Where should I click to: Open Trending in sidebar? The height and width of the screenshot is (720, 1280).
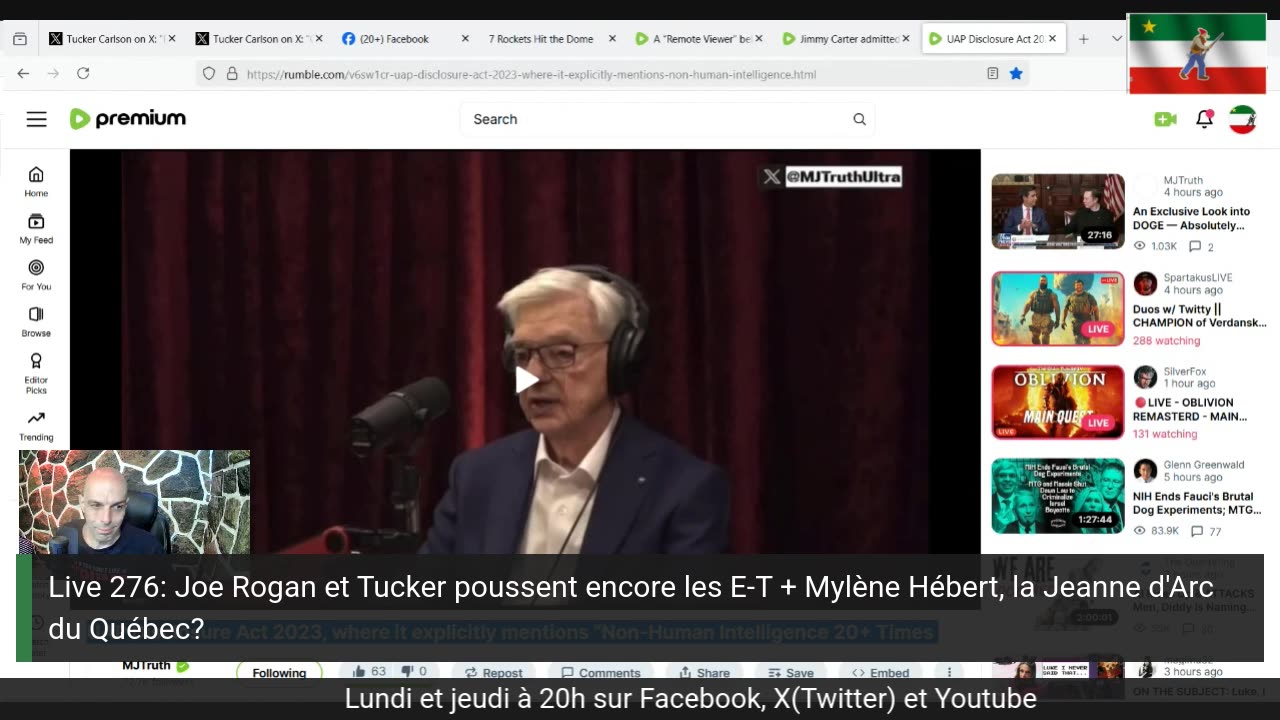(36, 425)
